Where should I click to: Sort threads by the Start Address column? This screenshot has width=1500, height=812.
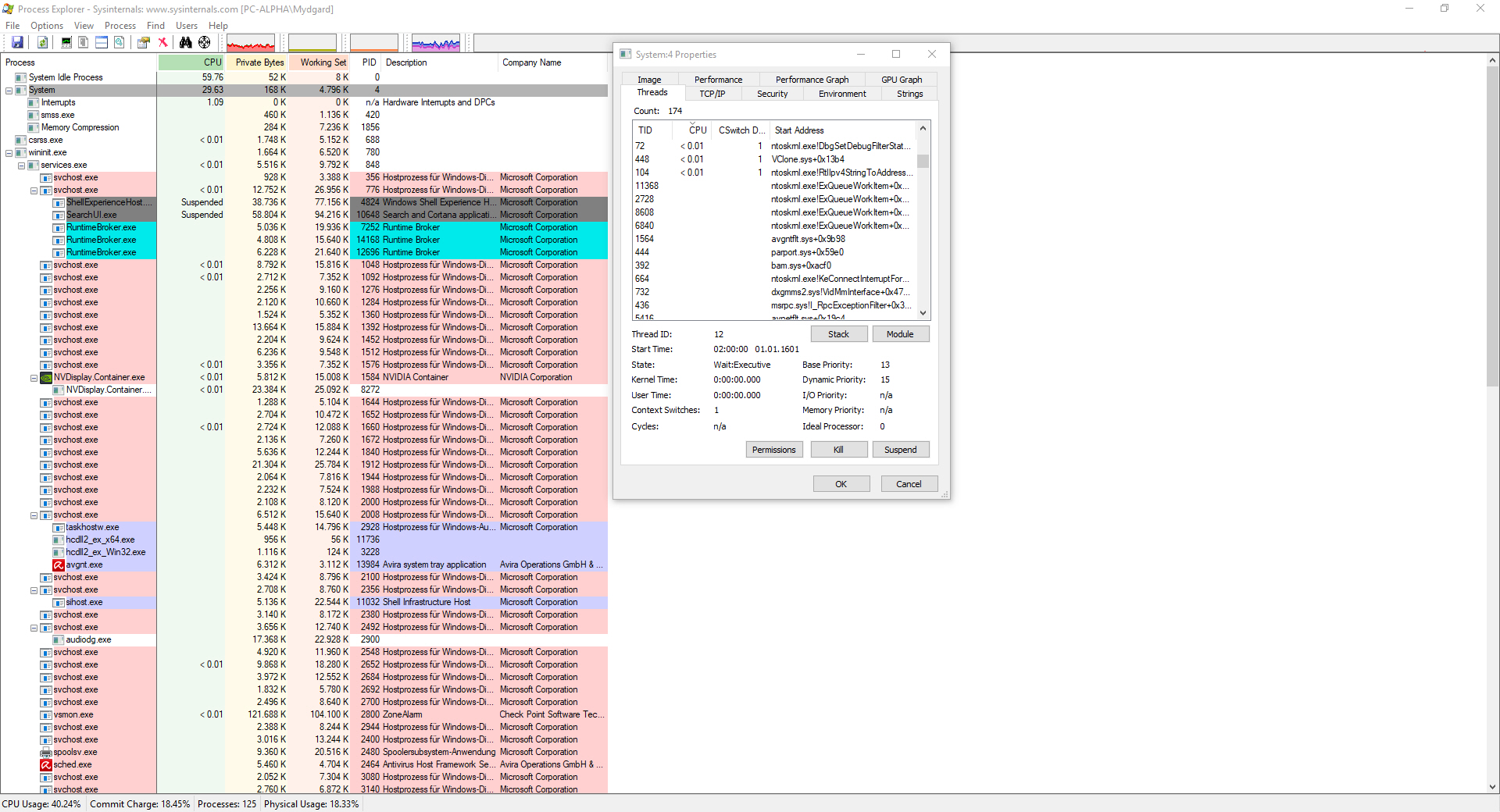click(842, 130)
